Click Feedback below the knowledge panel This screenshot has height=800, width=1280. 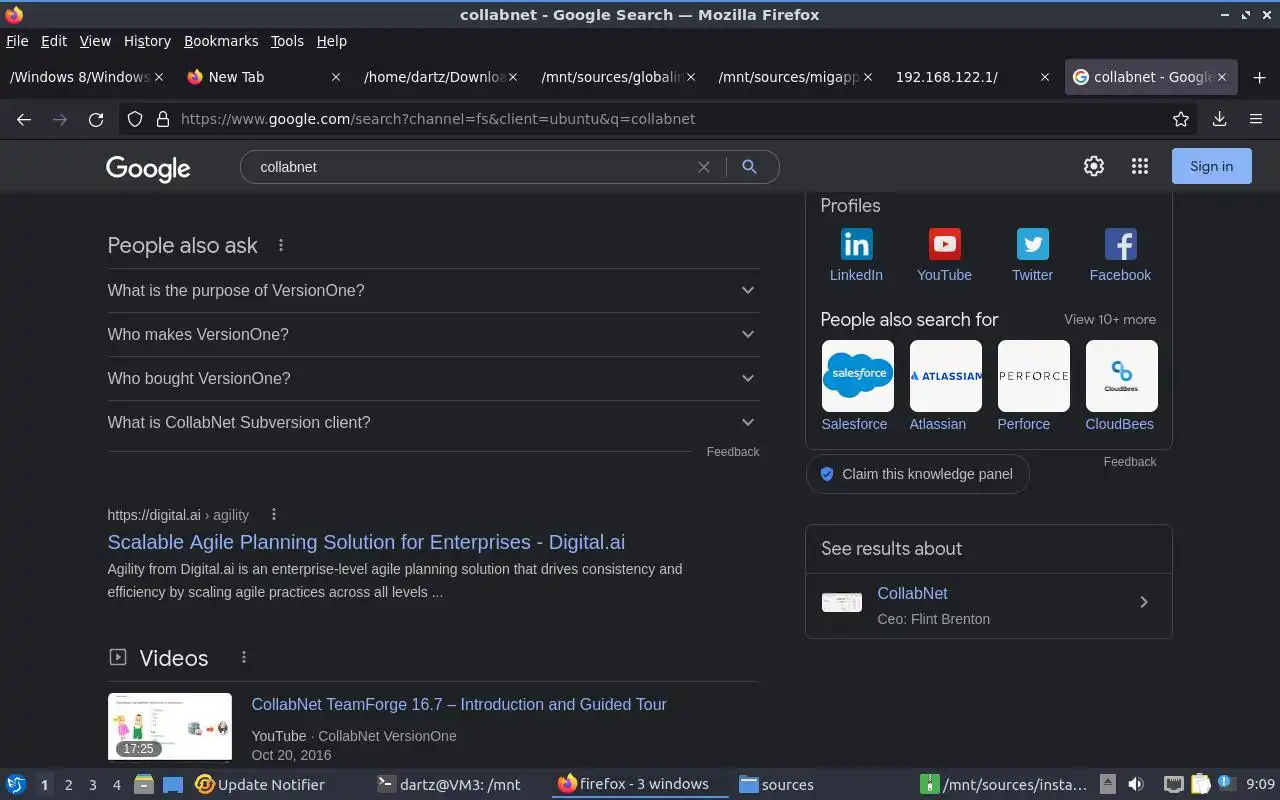[x=1130, y=462]
